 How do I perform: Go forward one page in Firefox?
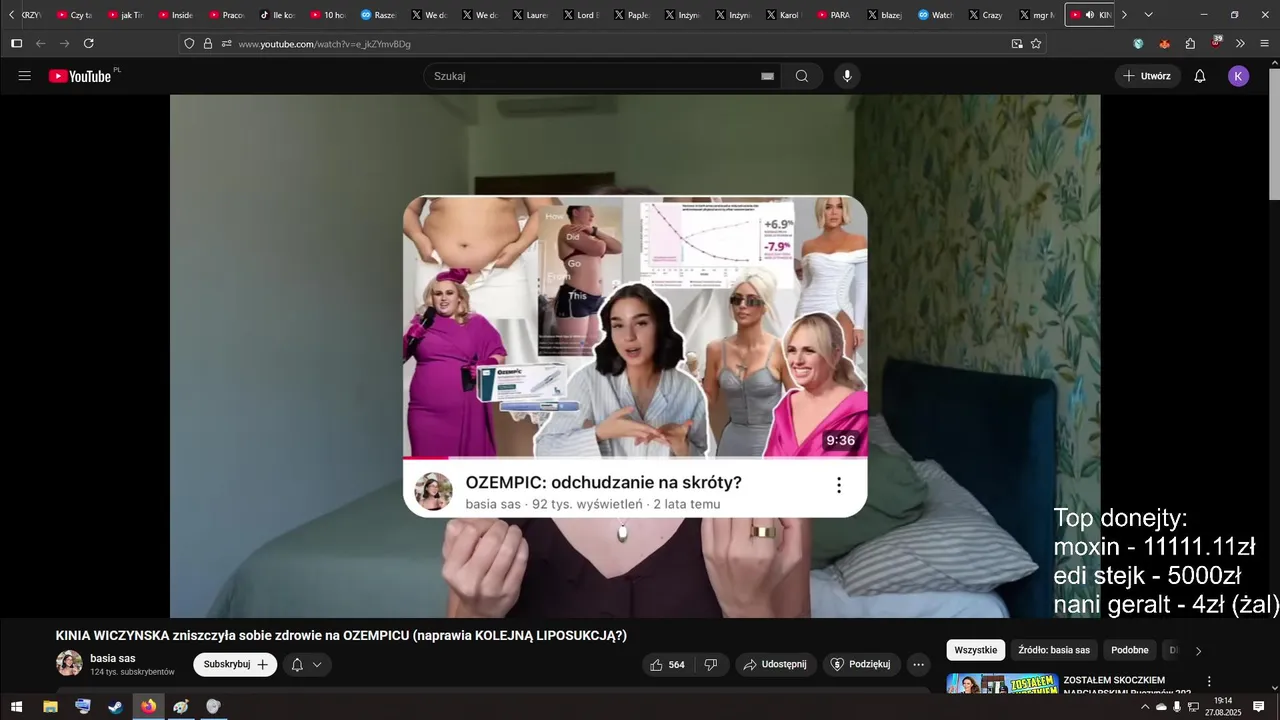coord(65,44)
